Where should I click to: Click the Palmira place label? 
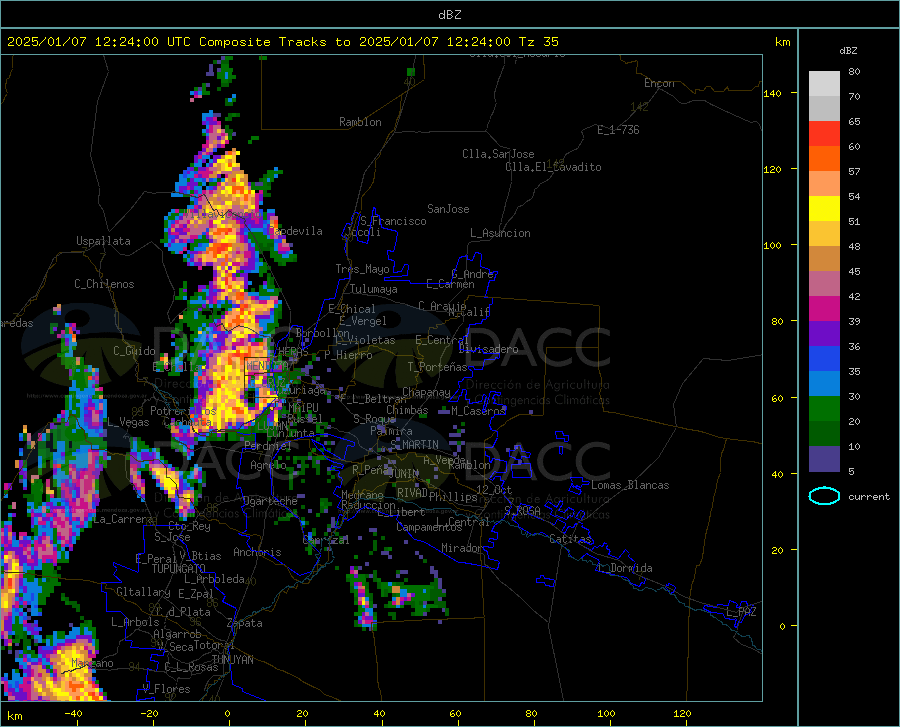click(x=391, y=430)
